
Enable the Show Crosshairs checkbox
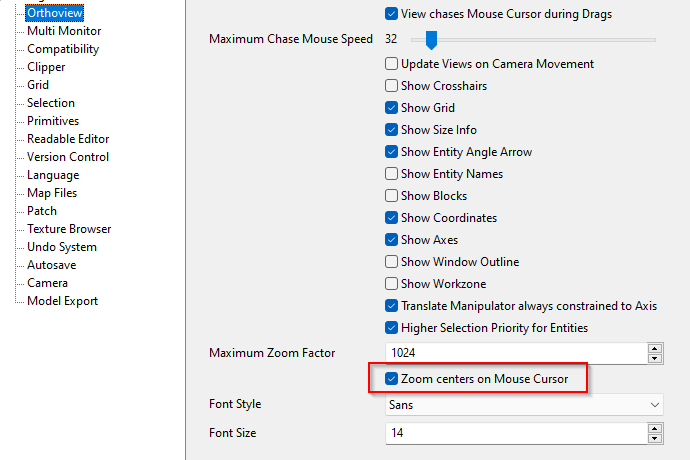(392, 86)
